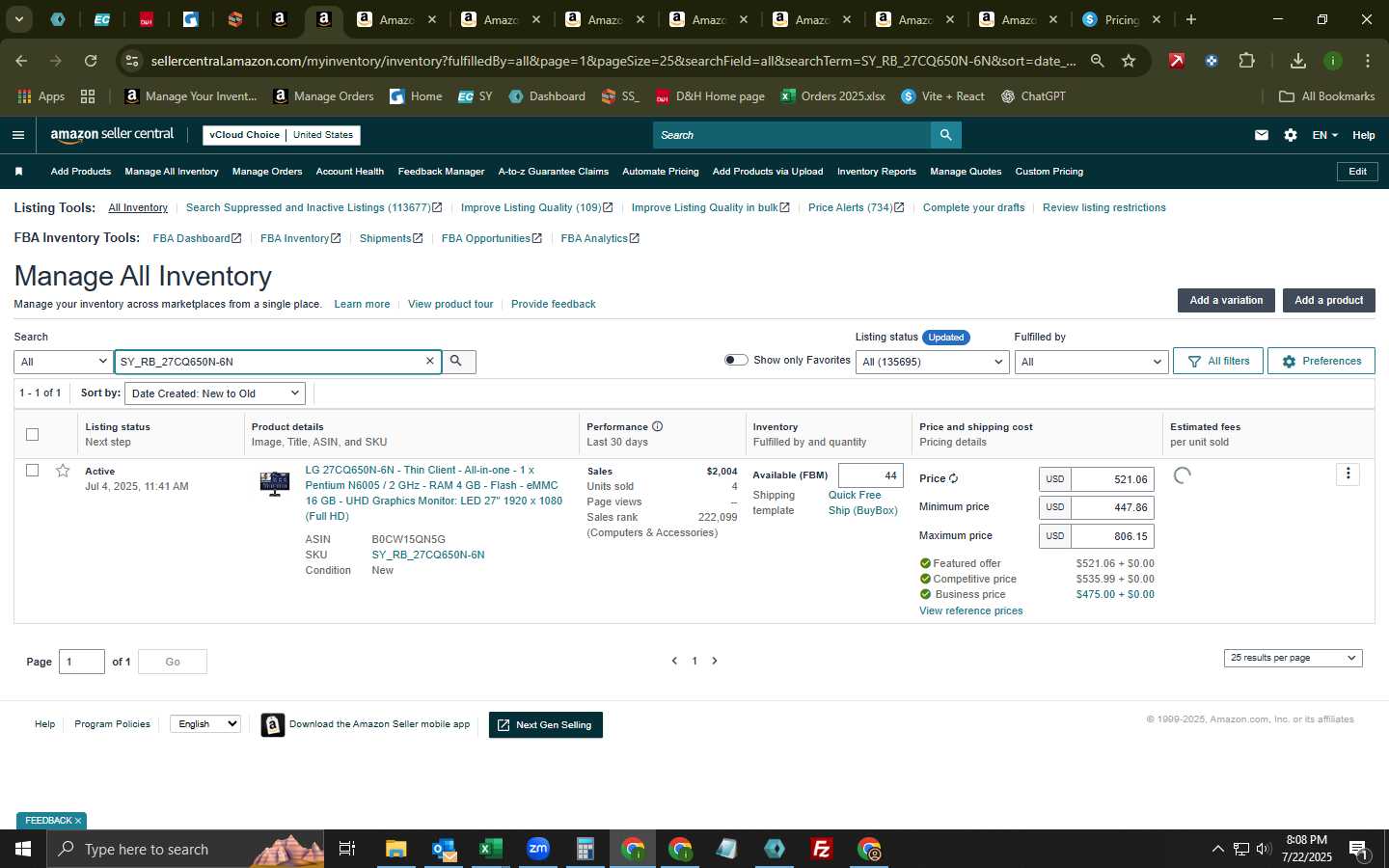Bookmark this page with the star icon
This screenshot has width=1389, height=868.
point(1129,61)
